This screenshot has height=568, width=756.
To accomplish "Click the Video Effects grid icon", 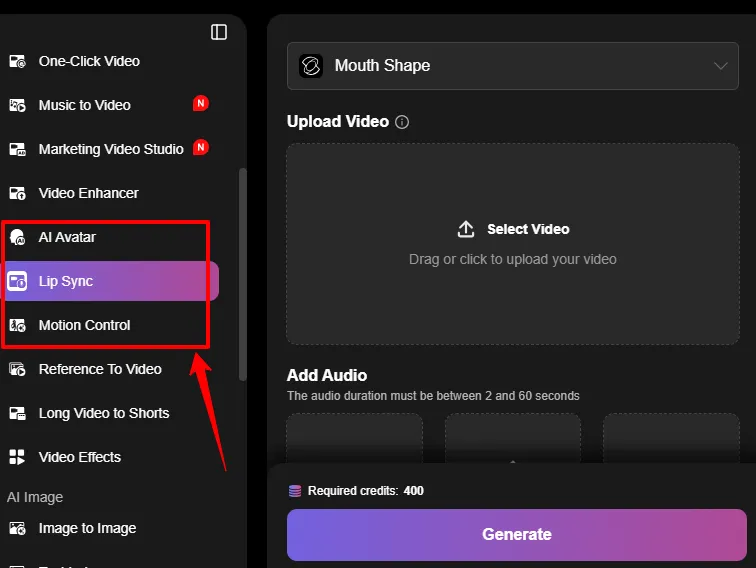I will coord(17,457).
